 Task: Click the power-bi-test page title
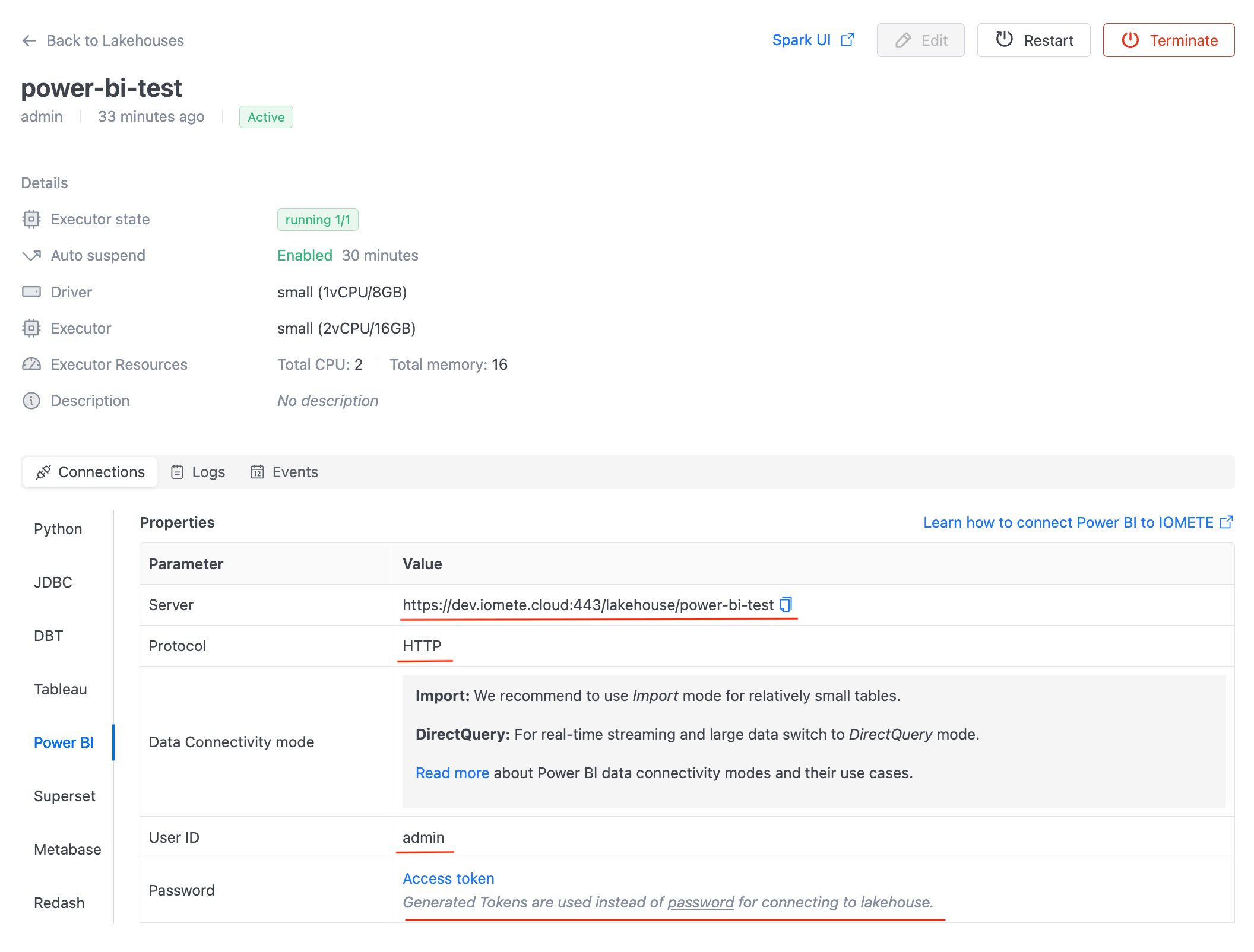pyautogui.click(x=102, y=88)
